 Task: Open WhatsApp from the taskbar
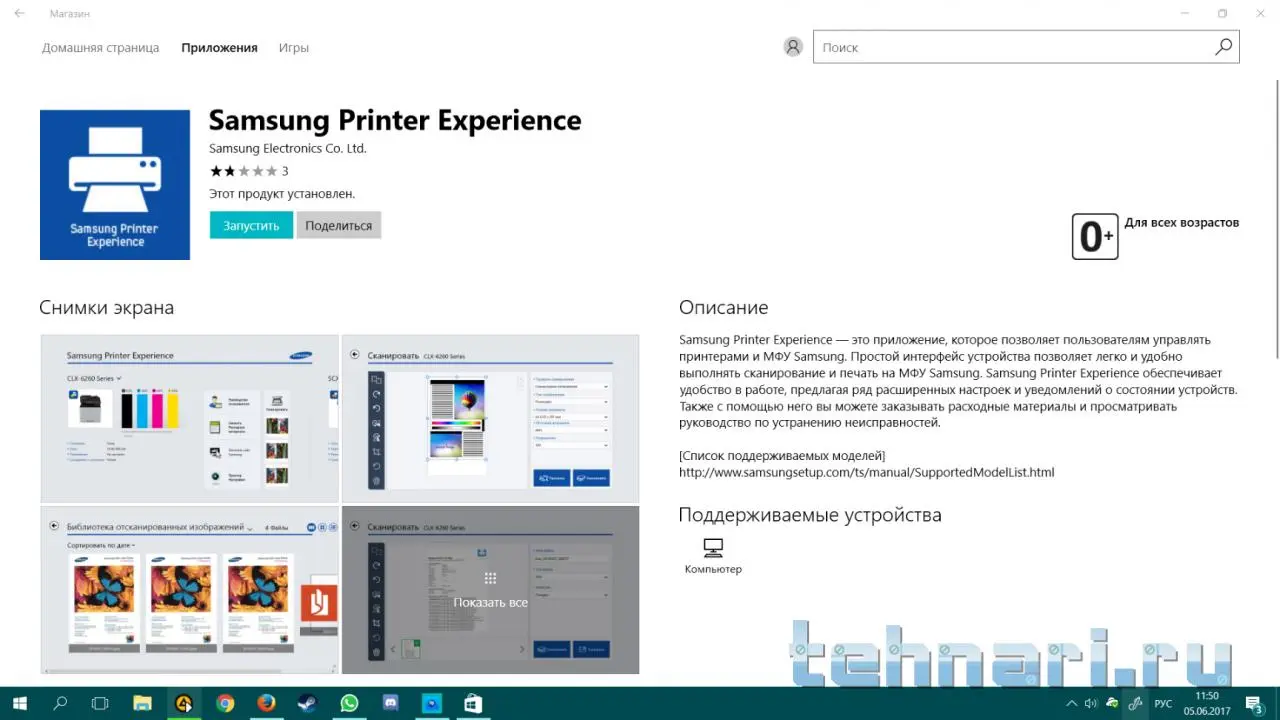pyautogui.click(x=349, y=703)
